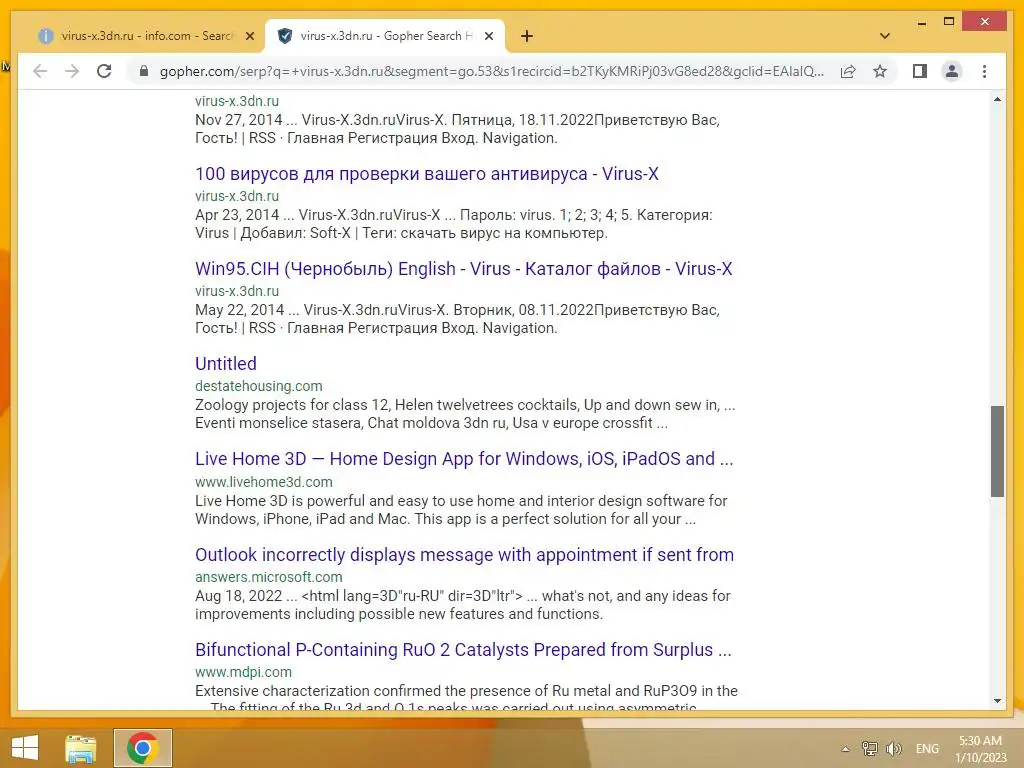Minimize the Chrome window
Screen dimensions: 1024x768
(x=921, y=22)
